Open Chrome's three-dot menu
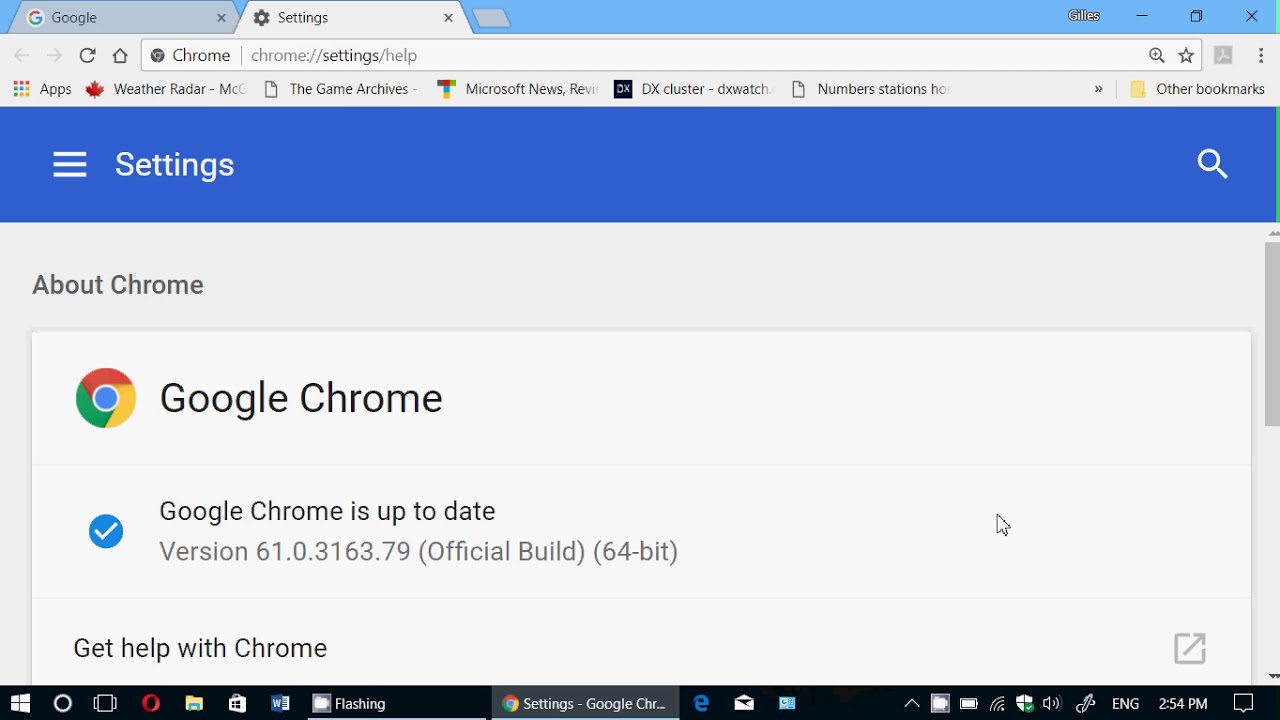The width and height of the screenshot is (1280, 720). [x=1261, y=56]
